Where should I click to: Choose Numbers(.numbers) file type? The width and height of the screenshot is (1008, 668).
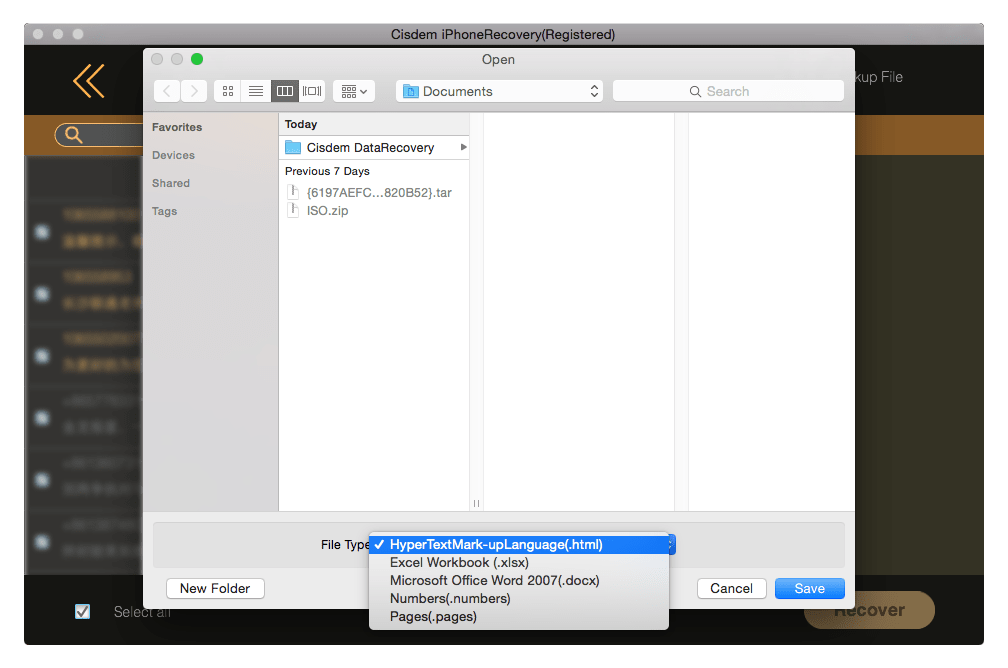coord(519,599)
